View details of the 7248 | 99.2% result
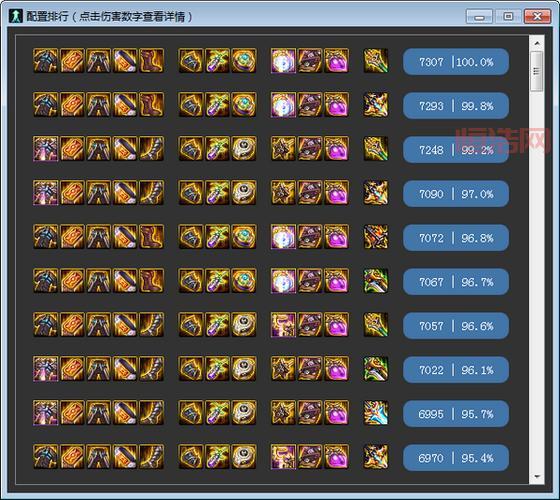The image size is (560, 500). [456, 150]
